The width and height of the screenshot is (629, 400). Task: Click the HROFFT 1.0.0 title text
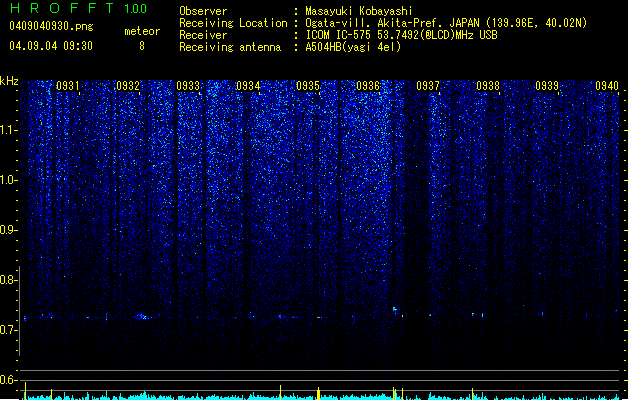pyautogui.click(x=79, y=8)
